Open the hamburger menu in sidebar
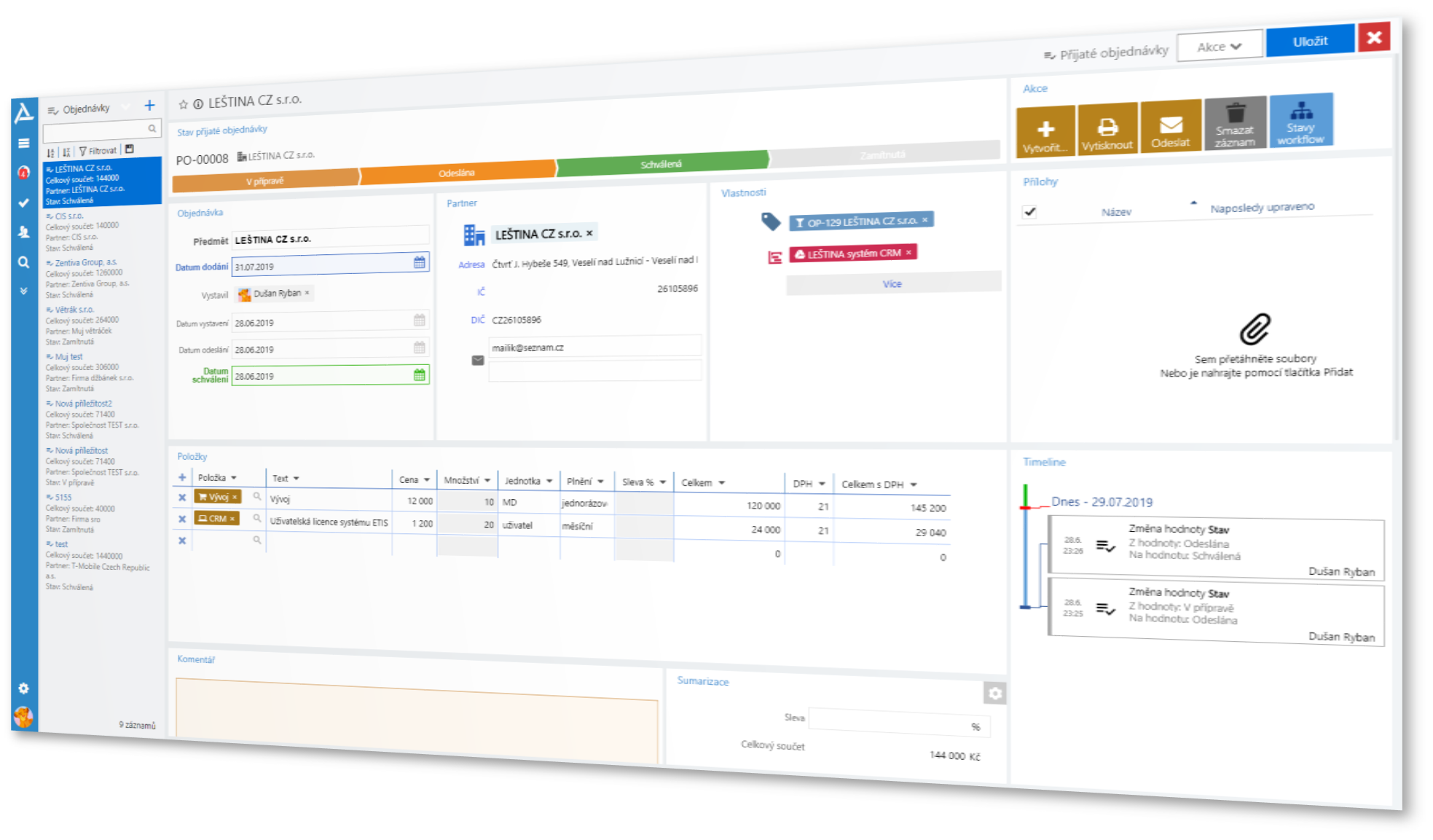 (24, 144)
